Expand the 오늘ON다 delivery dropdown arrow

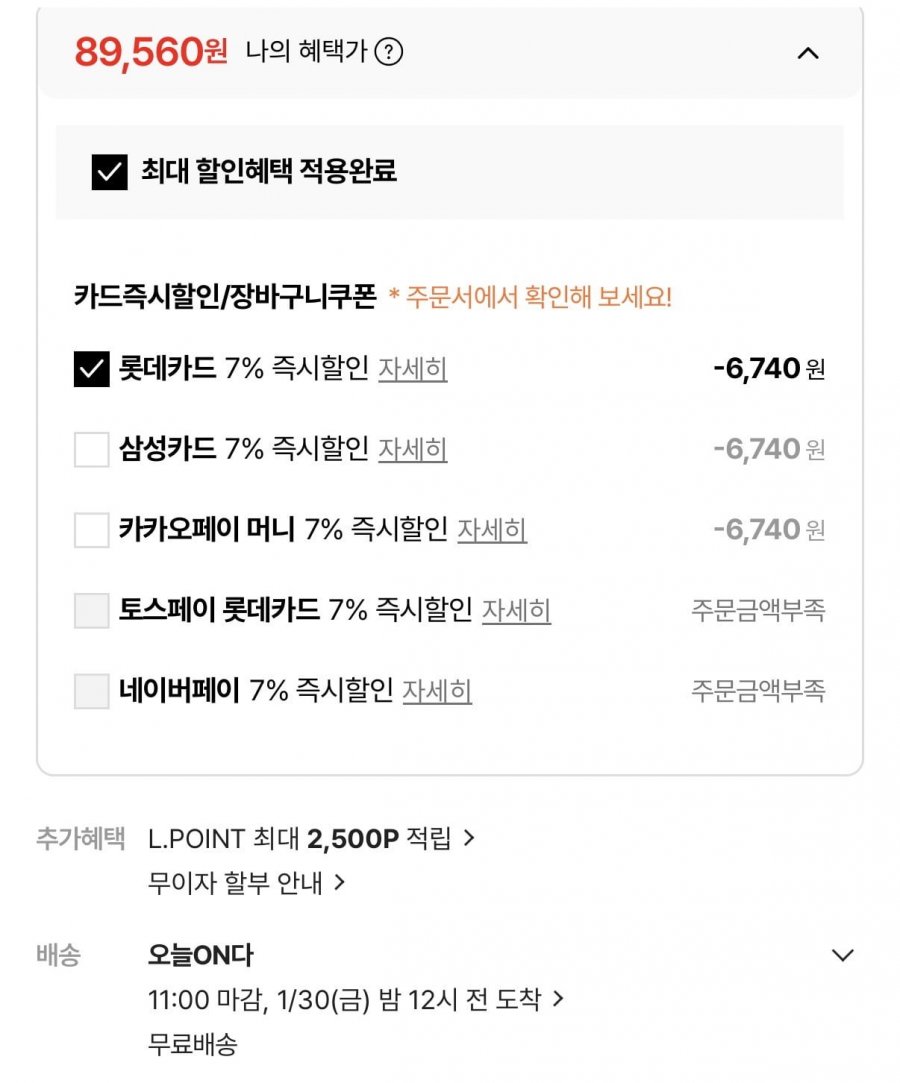coord(843,955)
